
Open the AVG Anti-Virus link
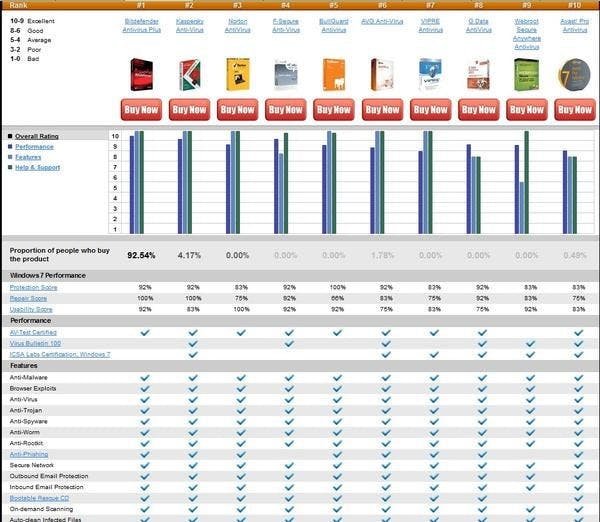coord(382,21)
